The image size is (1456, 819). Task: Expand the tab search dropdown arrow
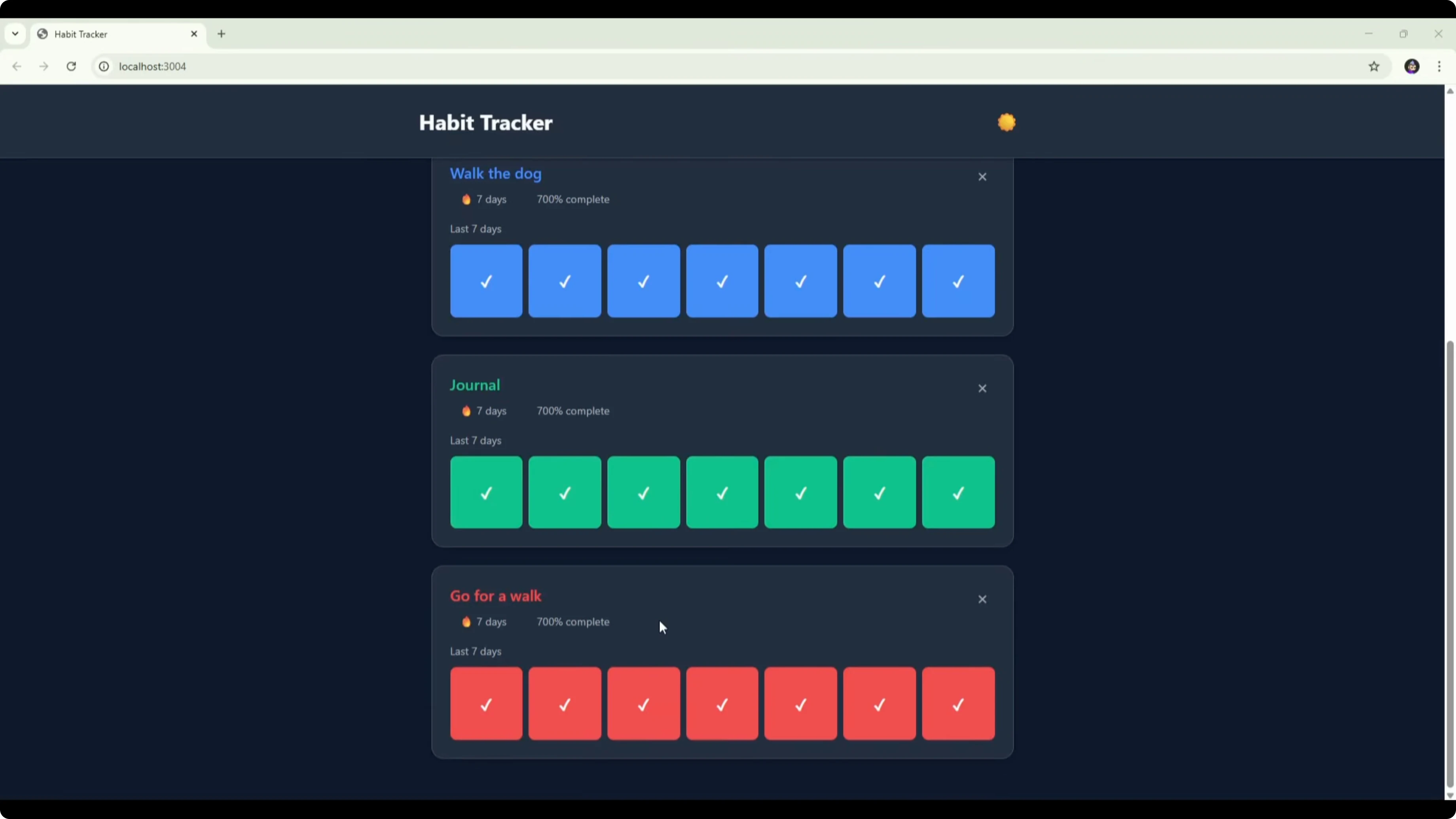[x=15, y=34]
